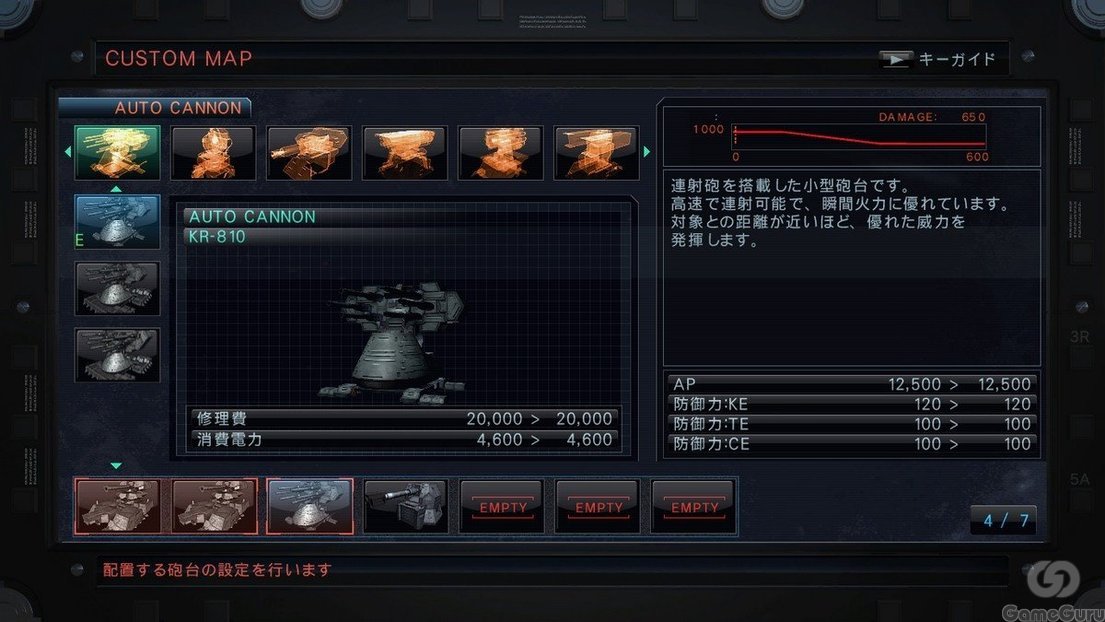This screenshot has width=1105, height=622.
Task: Click the up arrow above variant list
Action: (116, 189)
